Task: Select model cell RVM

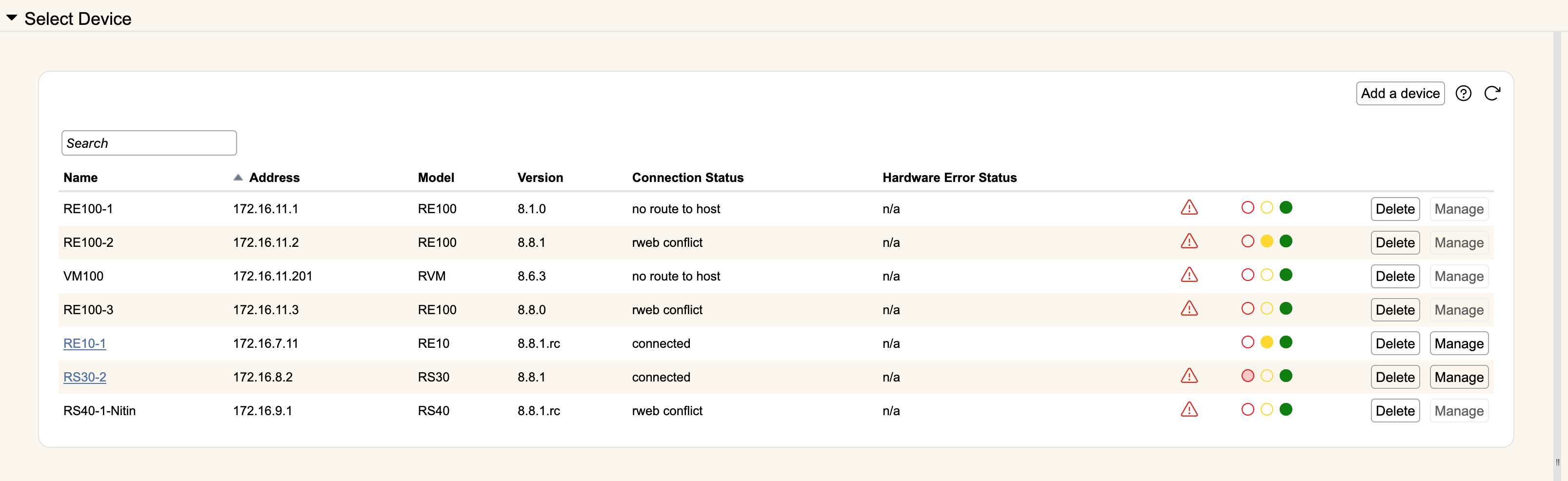Action: [x=432, y=276]
